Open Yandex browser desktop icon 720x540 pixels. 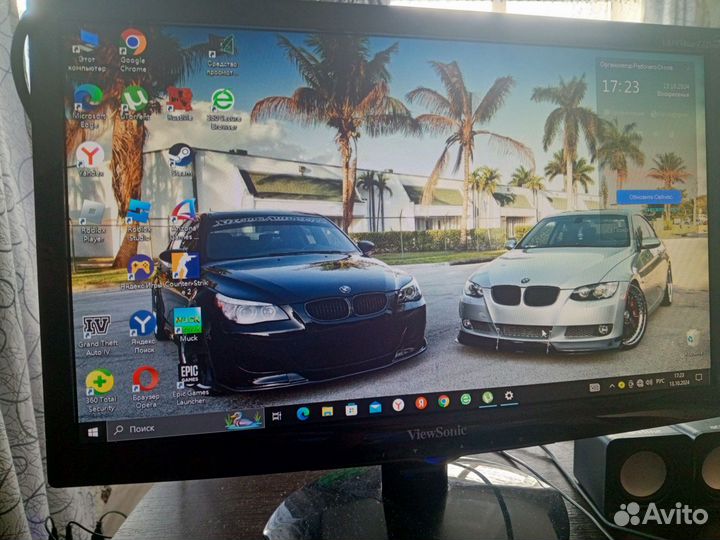click(x=90, y=155)
